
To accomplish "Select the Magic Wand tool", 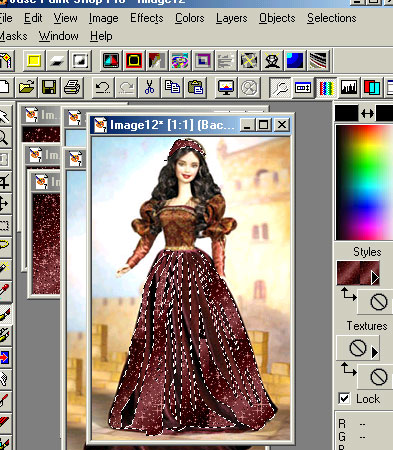I will pos(5,268).
